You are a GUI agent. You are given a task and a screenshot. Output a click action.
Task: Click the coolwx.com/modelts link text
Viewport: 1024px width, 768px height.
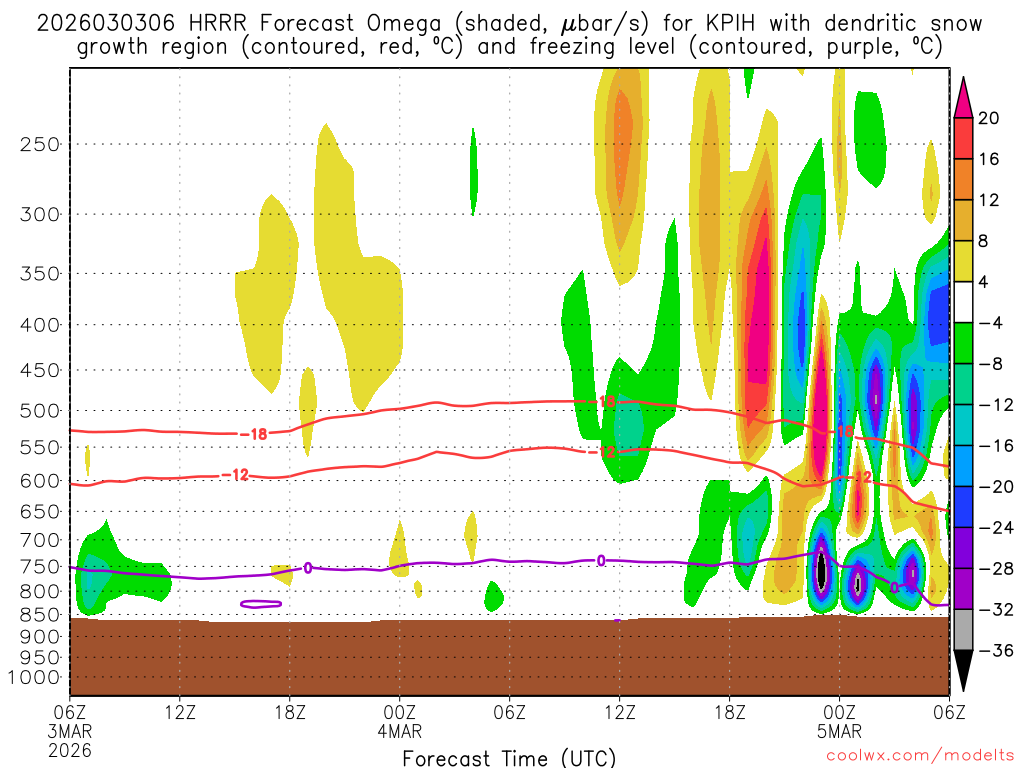tap(920, 756)
